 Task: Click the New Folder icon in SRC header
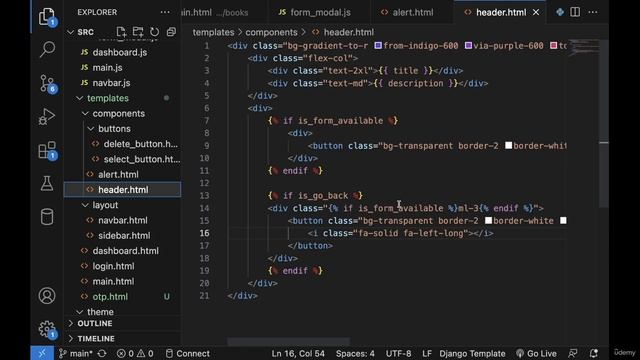[138, 32]
